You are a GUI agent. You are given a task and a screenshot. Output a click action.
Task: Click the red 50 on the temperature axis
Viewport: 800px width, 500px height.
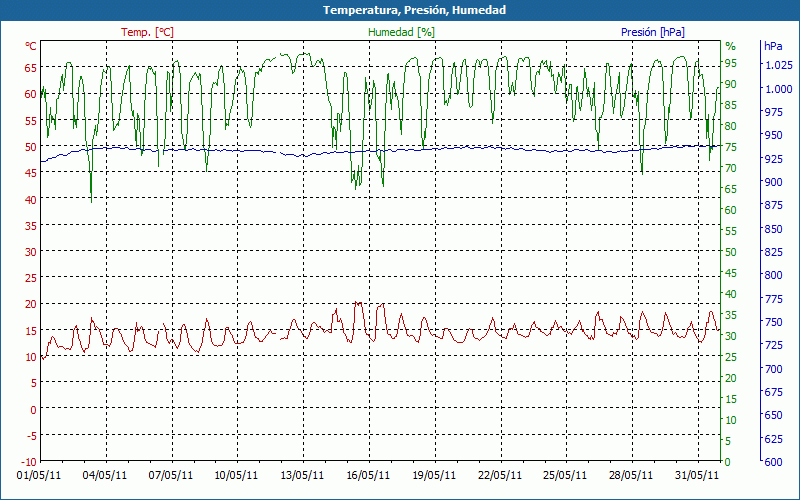tap(31, 147)
